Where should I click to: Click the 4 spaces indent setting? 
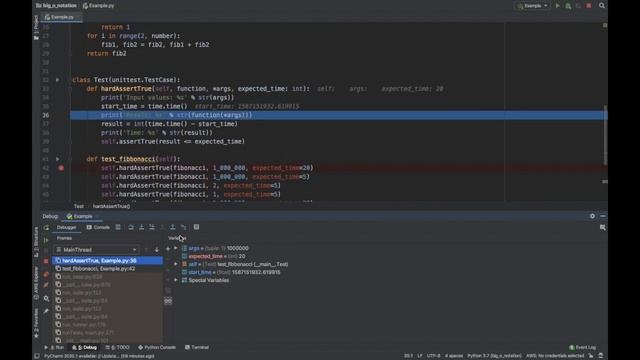(x=453, y=356)
